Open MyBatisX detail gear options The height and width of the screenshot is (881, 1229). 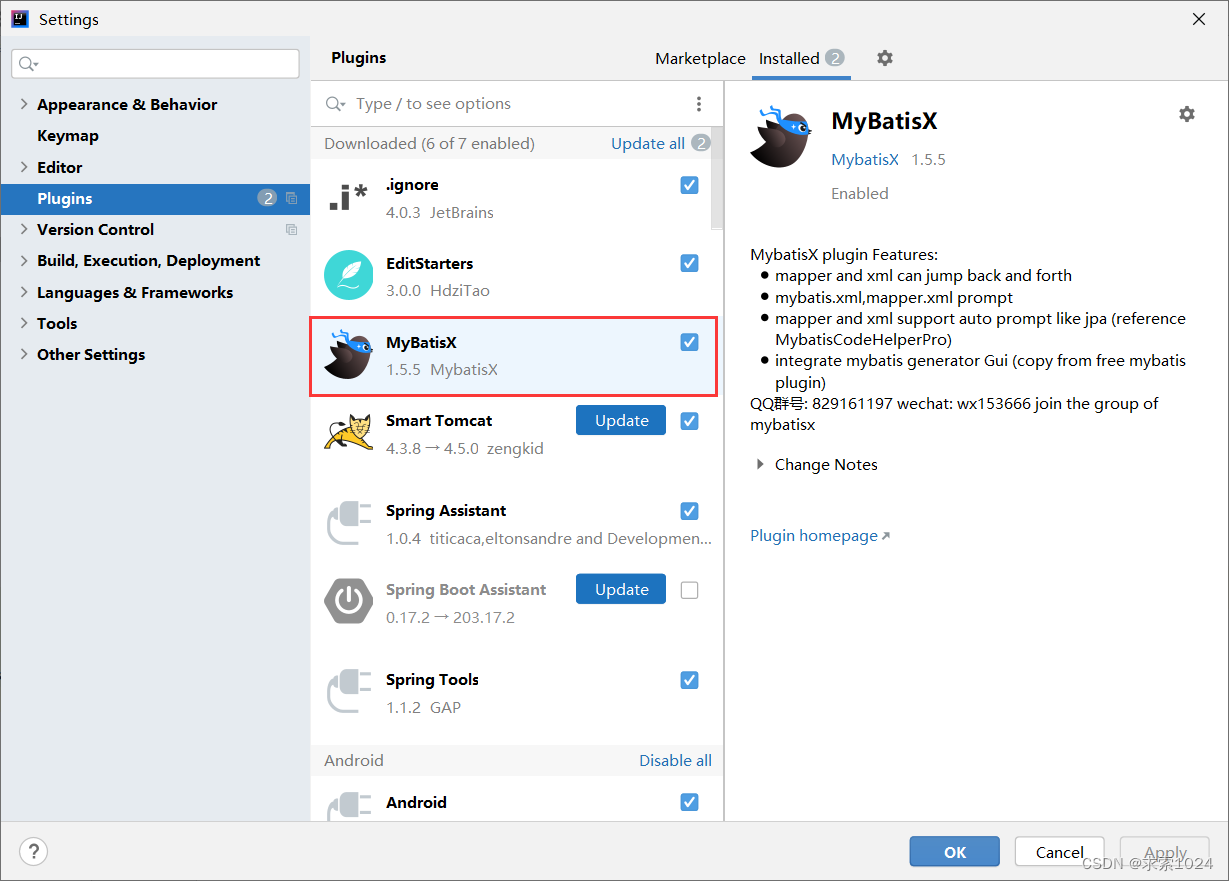[x=1186, y=114]
